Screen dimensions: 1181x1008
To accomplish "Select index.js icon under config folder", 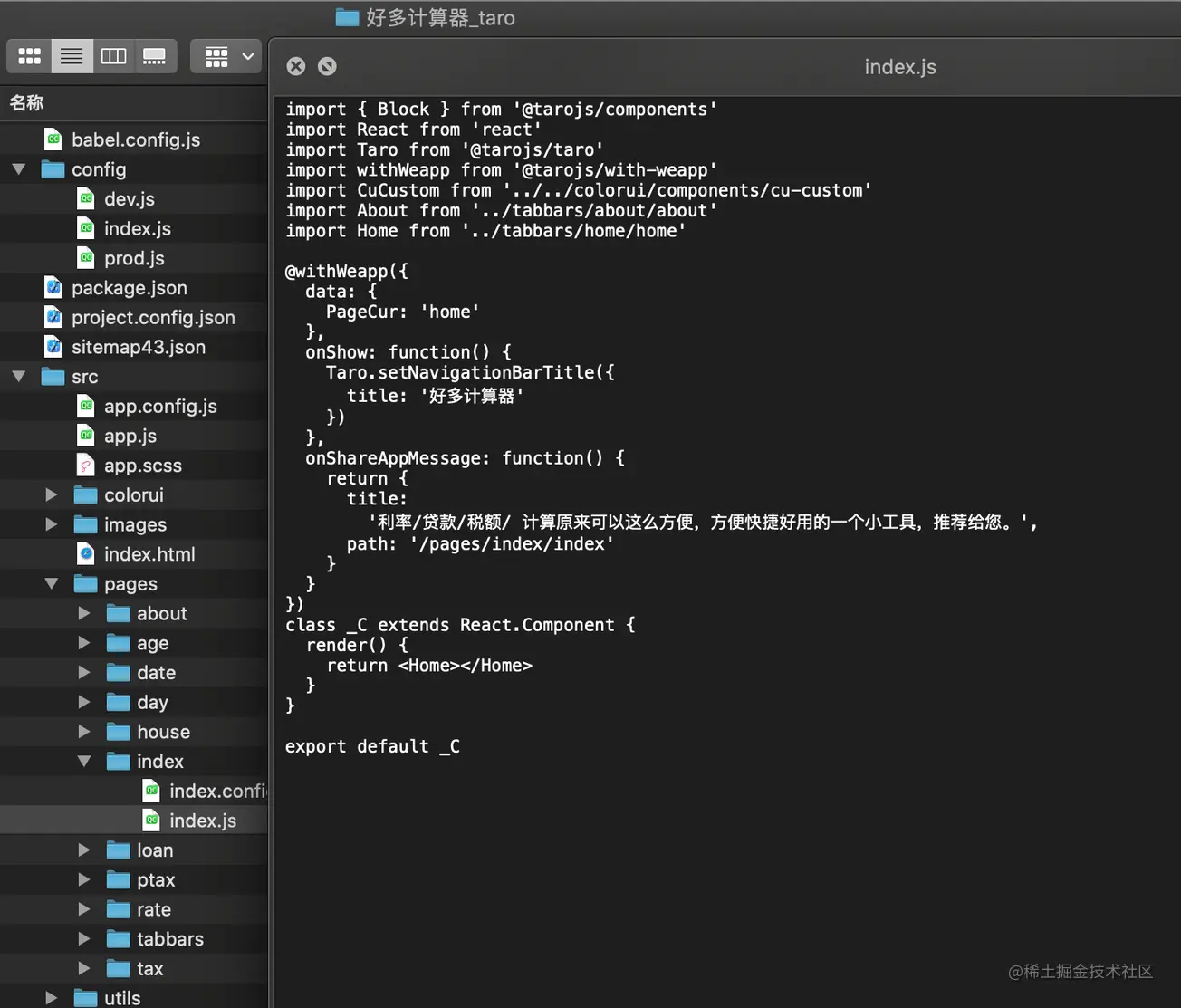I will pyautogui.click(x=86, y=228).
